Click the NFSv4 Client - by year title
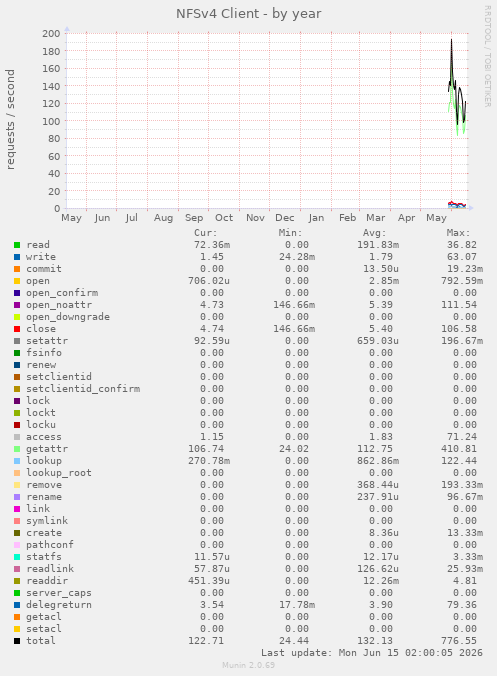Screen dimensions: 497x676 249,14
